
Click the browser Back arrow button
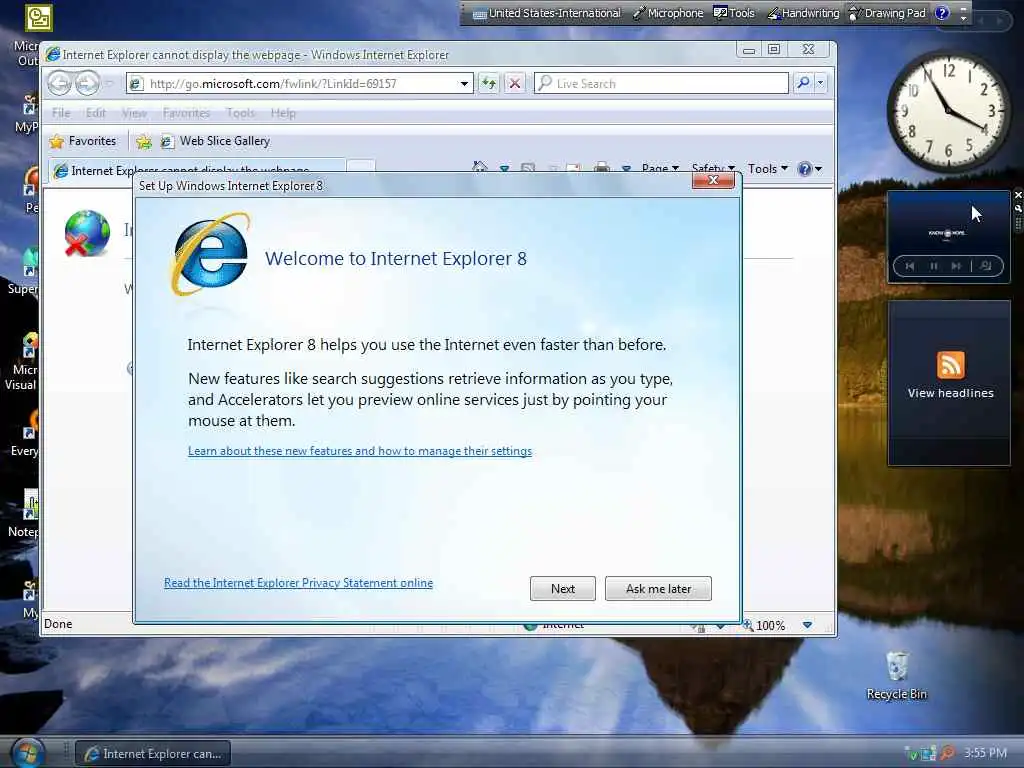[x=59, y=84]
